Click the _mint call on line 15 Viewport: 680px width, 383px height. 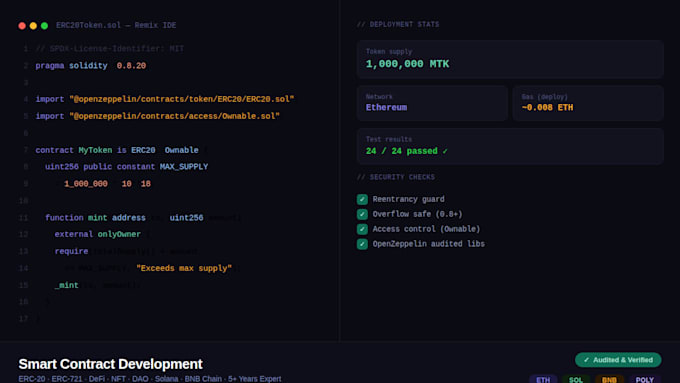[66, 285]
